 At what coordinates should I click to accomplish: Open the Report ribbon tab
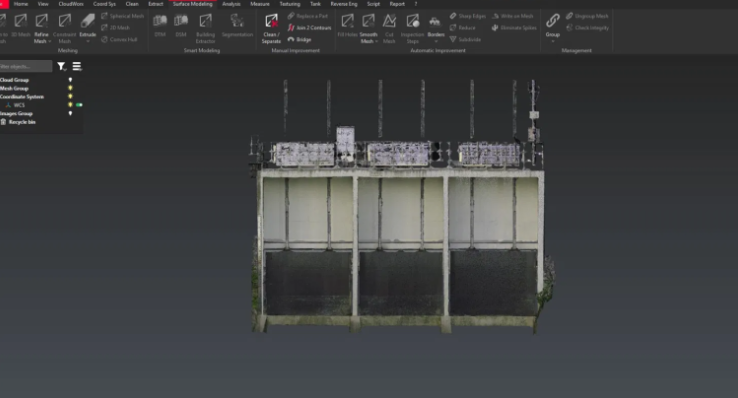(397, 4)
